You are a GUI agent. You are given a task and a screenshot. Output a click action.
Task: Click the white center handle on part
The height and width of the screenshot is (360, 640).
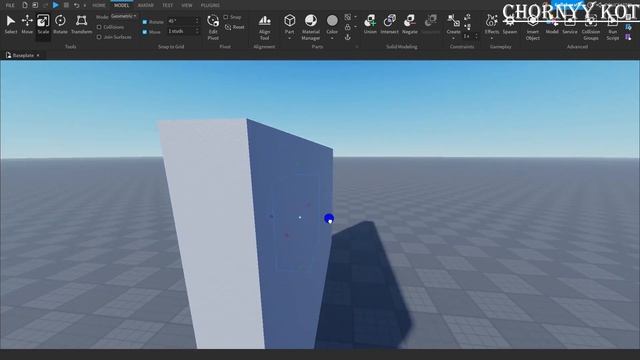(300, 218)
